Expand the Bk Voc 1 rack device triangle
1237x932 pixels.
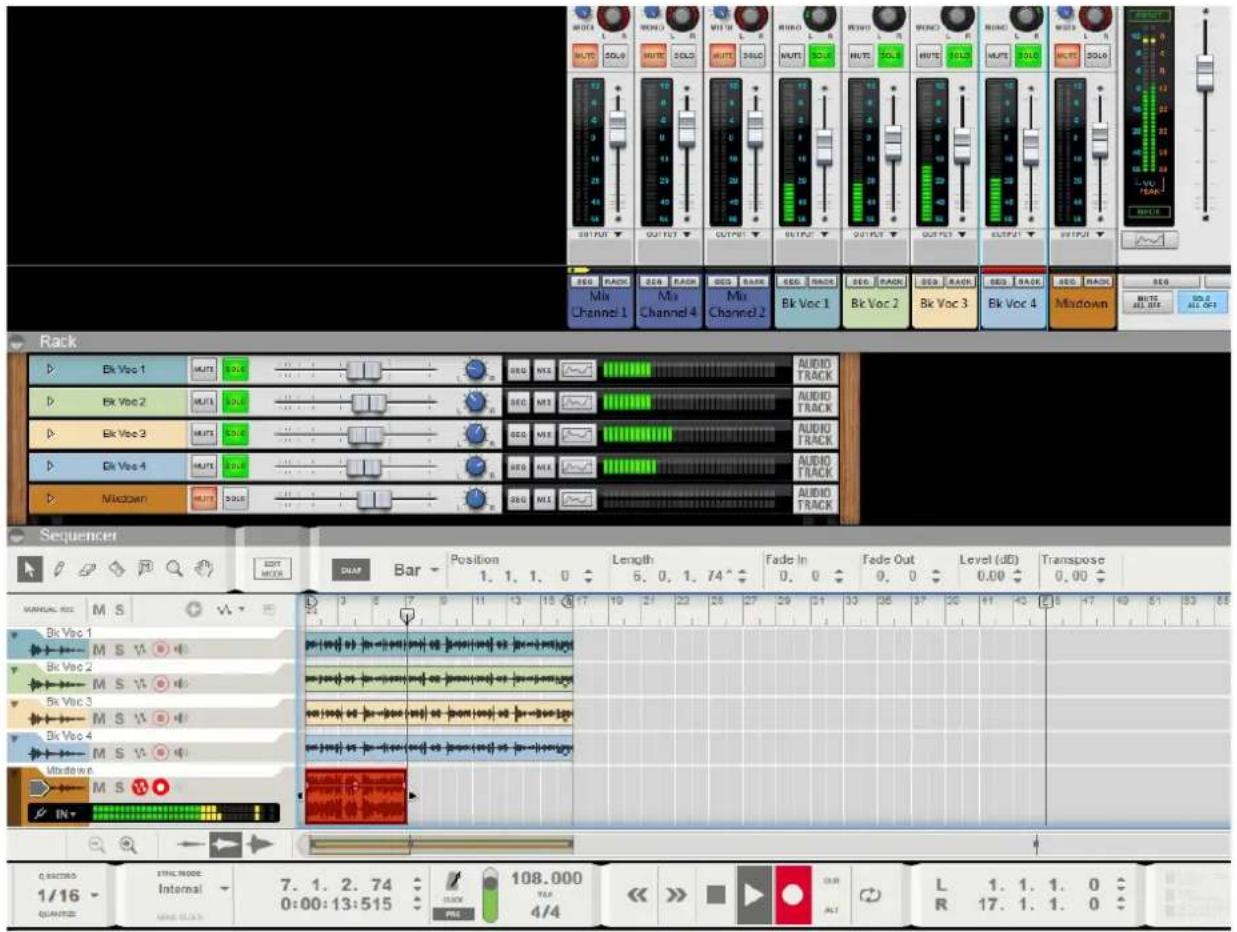(49, 369)
